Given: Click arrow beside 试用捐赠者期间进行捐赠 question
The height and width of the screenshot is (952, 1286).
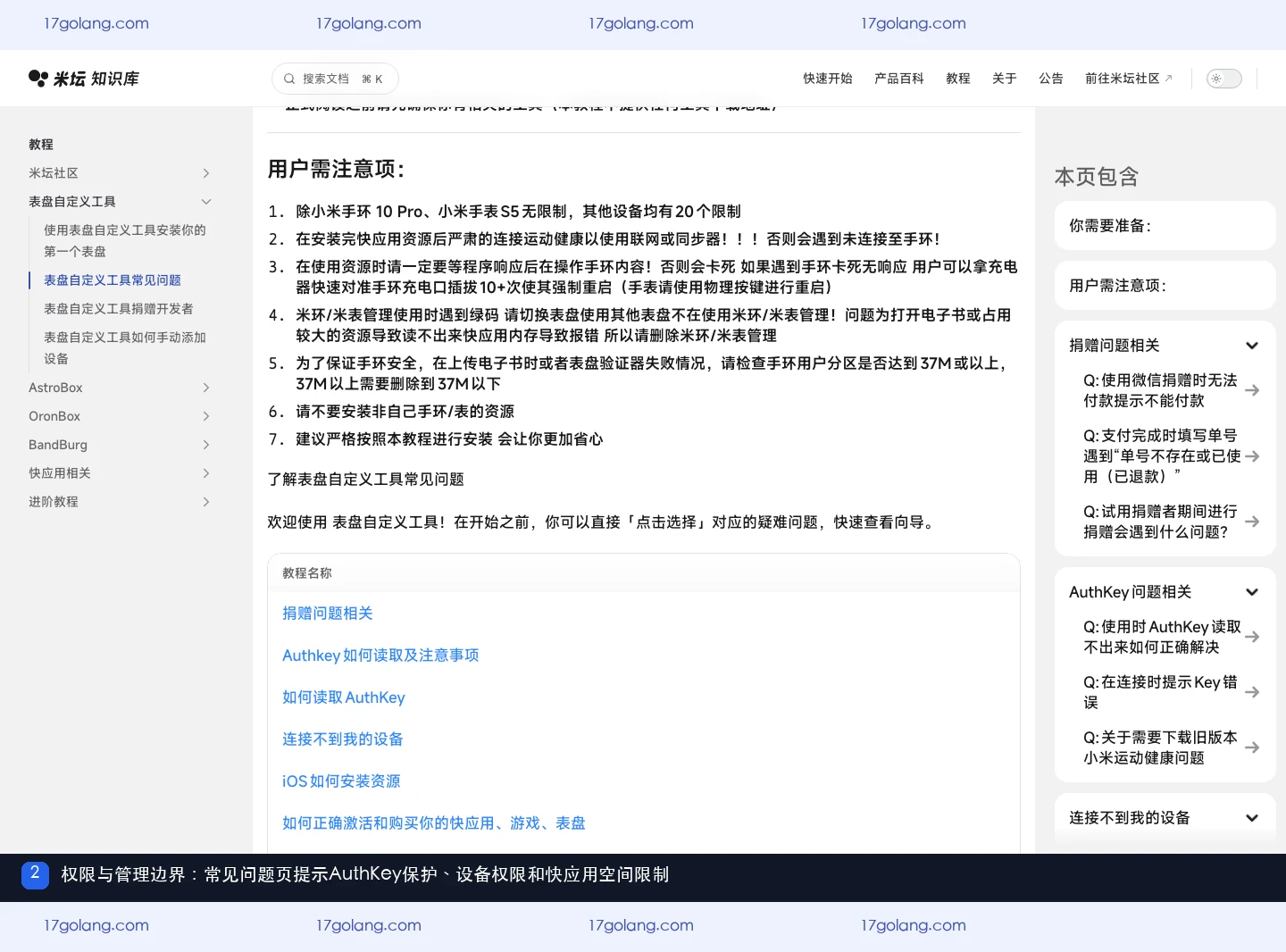Looking at the screenshot, I should click(1252, 522).
